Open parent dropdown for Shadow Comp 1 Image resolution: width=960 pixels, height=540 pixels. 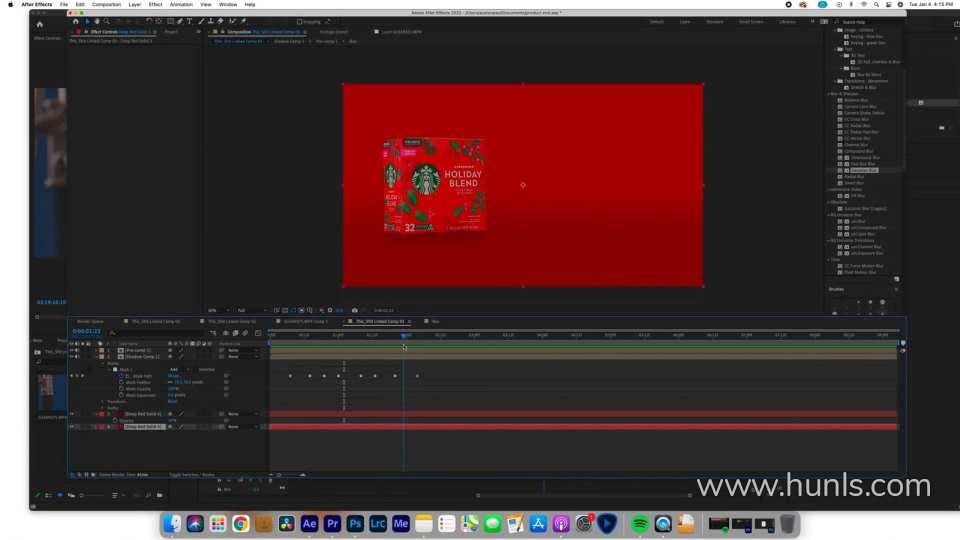point(243,356)
